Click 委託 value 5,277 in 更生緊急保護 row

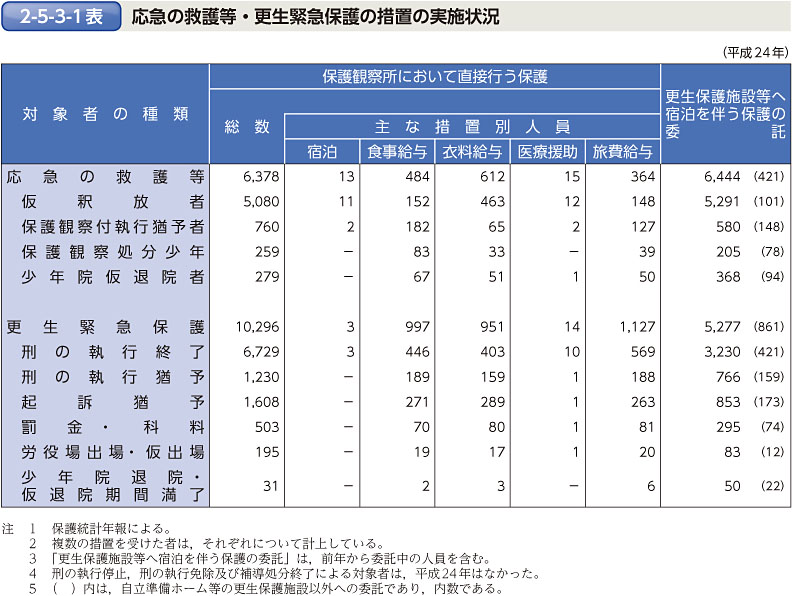tap(722, 327)
